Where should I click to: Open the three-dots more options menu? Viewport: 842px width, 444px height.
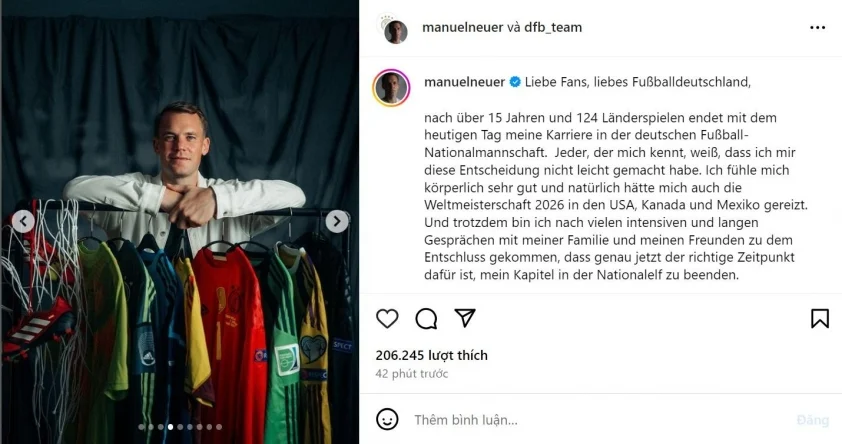click(818, 27)
